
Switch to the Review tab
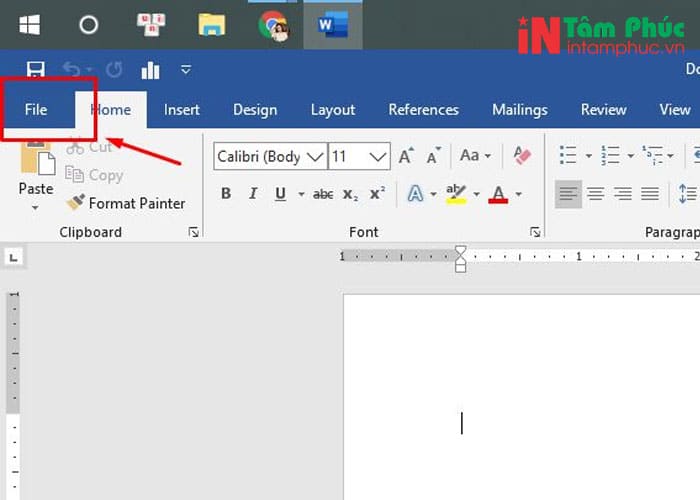(x=604, y=110)
